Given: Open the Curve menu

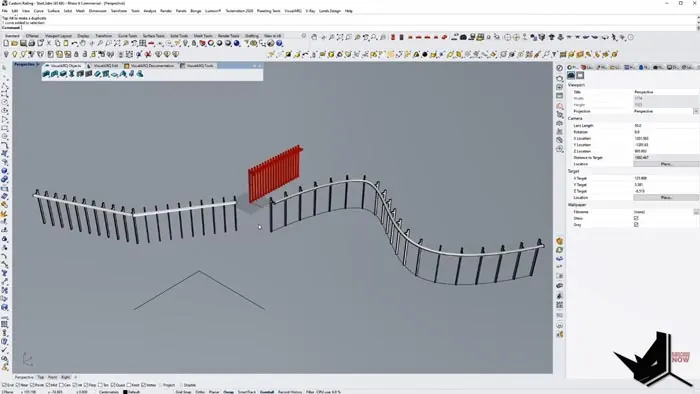Looking at the screenshot, I should [39, 11].
